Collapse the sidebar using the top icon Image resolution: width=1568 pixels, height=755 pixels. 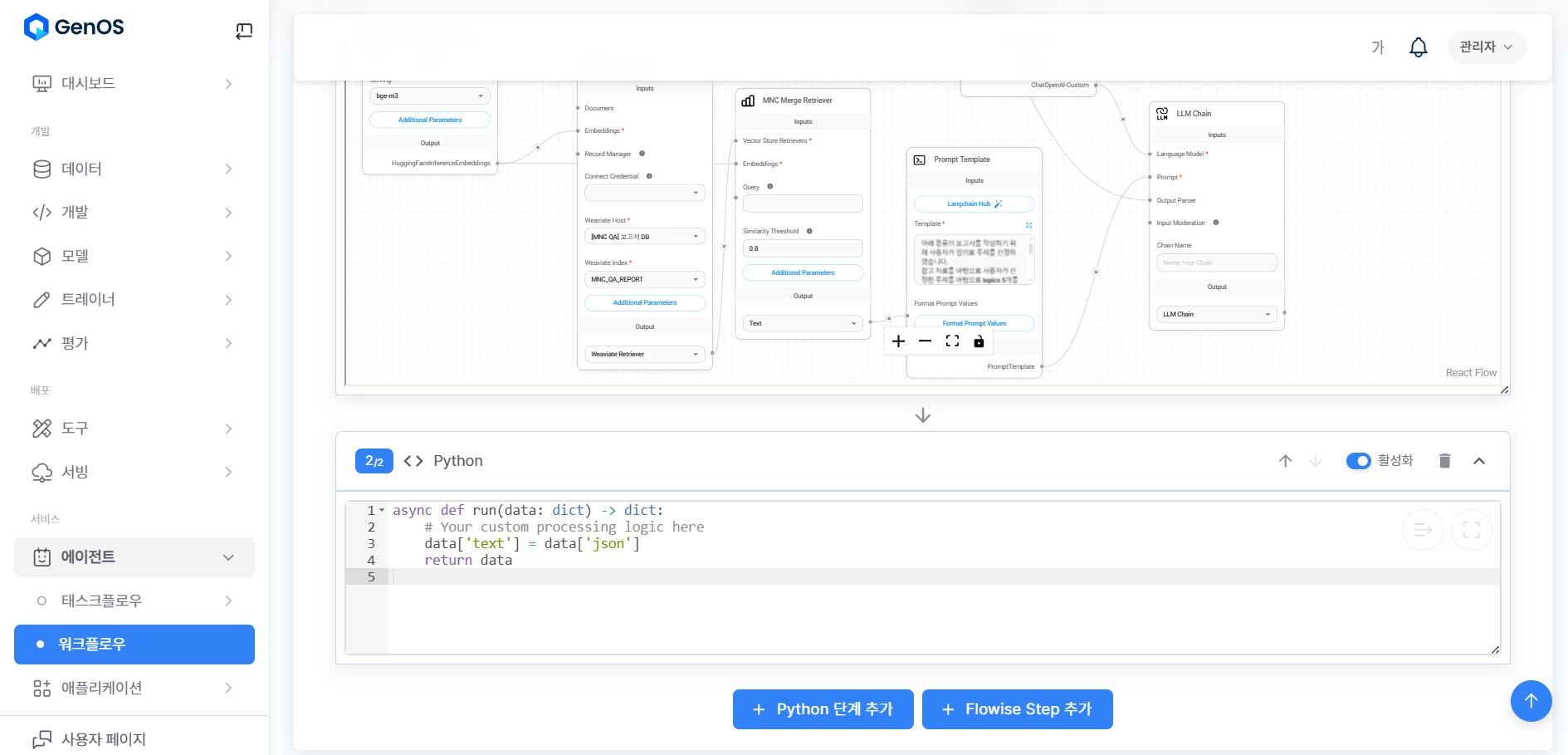pyautogui.click(x=244, y=32)
